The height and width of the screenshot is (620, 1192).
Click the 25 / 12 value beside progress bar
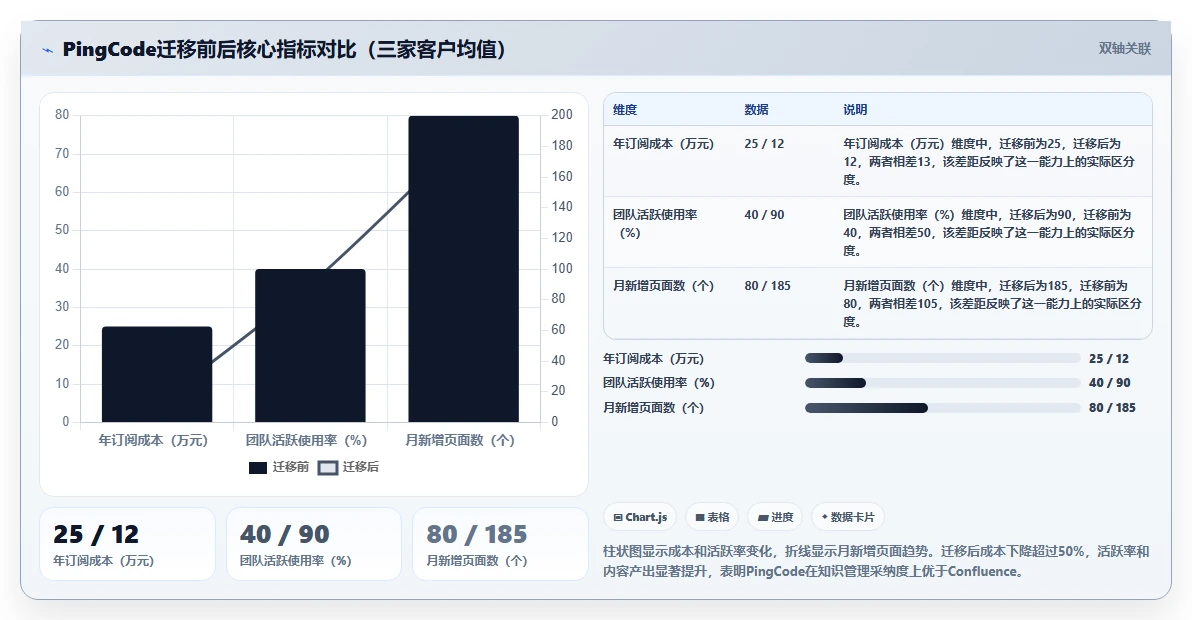pos(1109,359)
